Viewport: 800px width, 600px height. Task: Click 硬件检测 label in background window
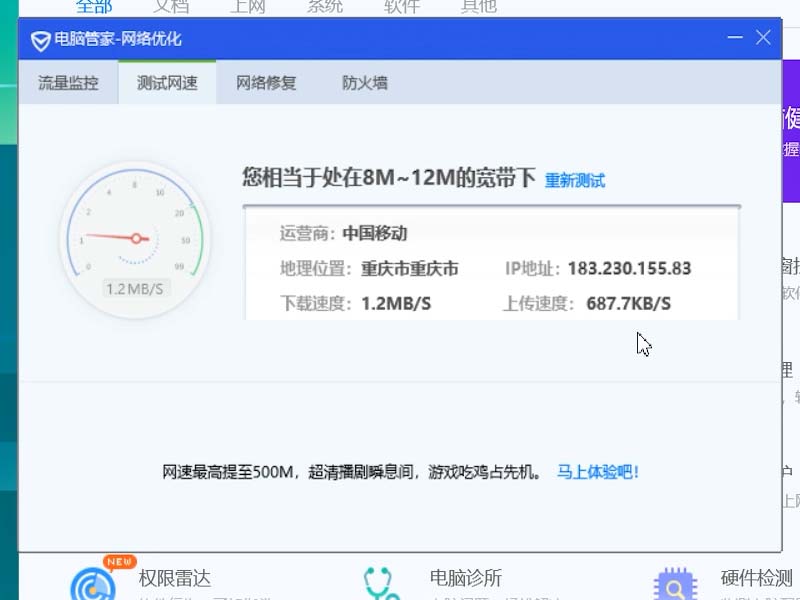(757, 579)
